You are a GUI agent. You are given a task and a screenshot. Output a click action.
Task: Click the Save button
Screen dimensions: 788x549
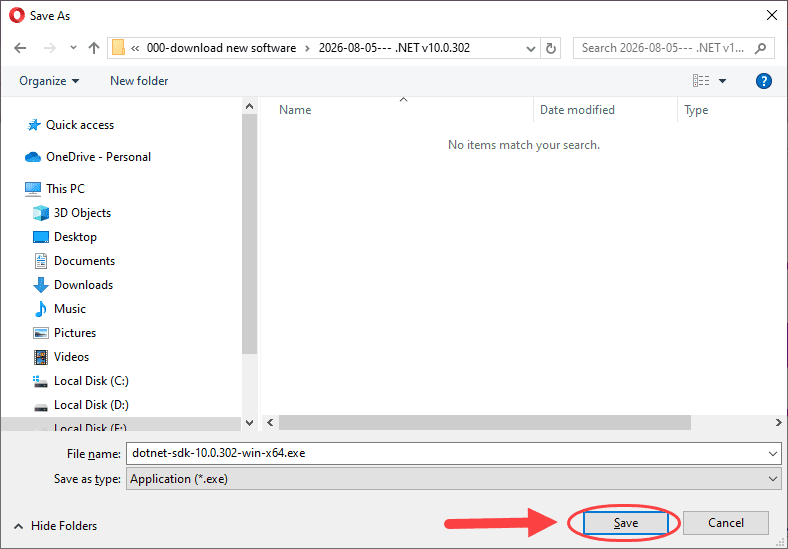pos(626,523)
